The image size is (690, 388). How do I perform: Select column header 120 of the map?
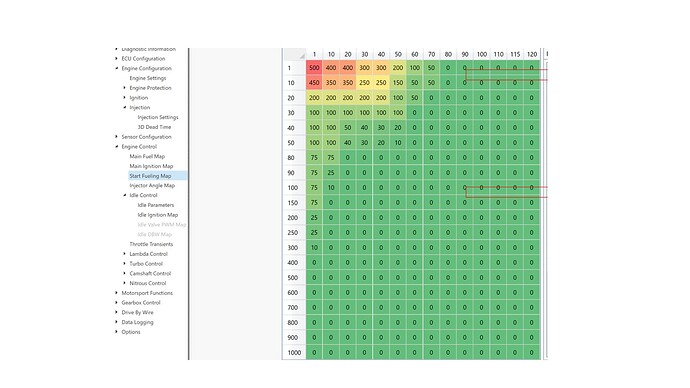[x=532, y=54]
